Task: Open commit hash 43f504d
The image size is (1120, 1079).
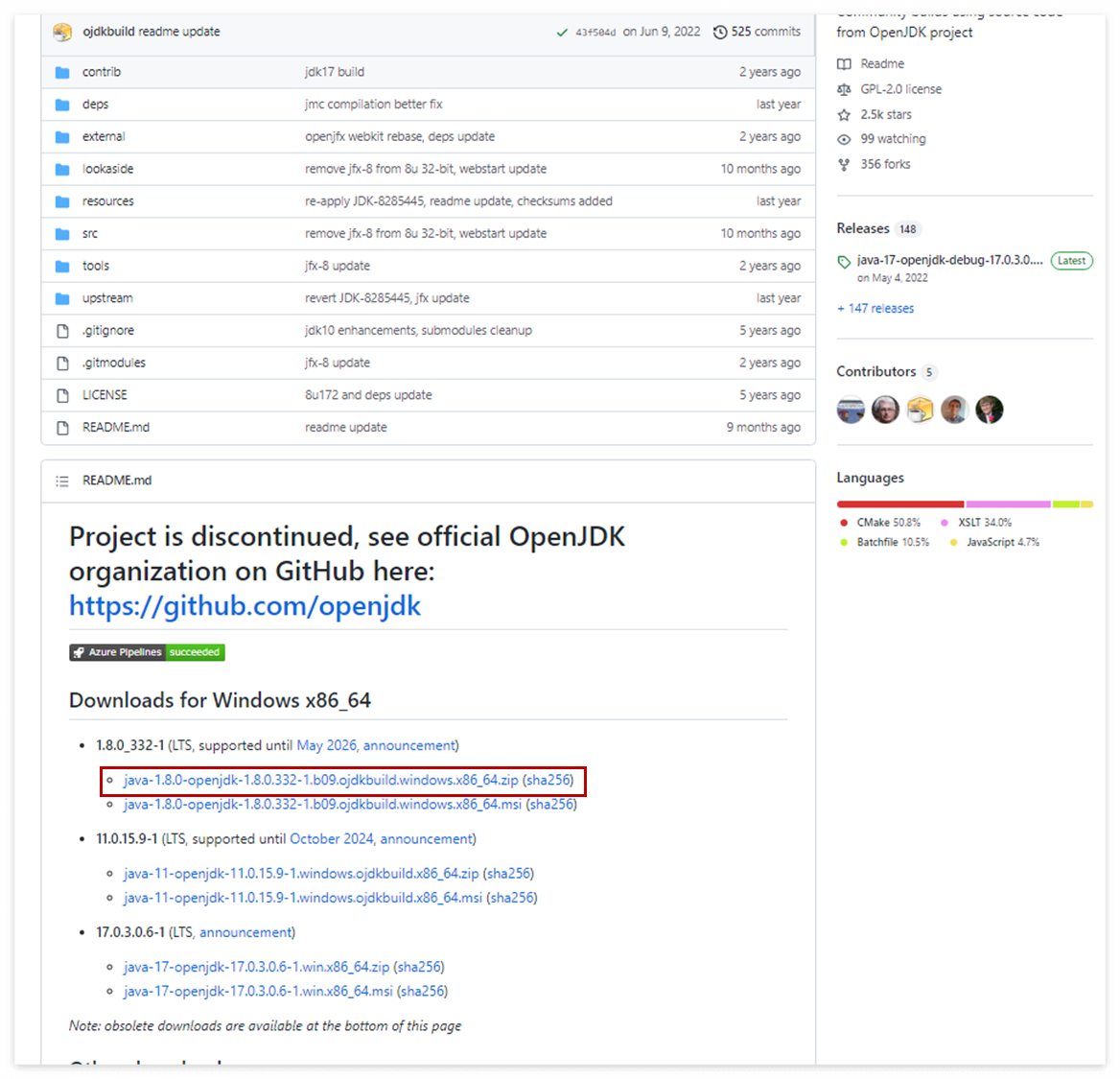Action: pyautogui.click(x=595, y=33)
